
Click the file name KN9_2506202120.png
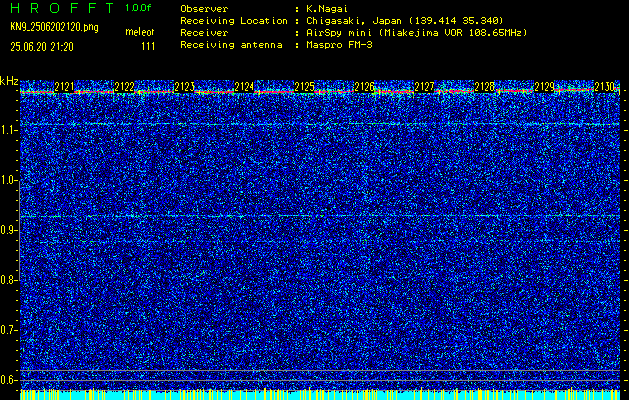point(54,27)
